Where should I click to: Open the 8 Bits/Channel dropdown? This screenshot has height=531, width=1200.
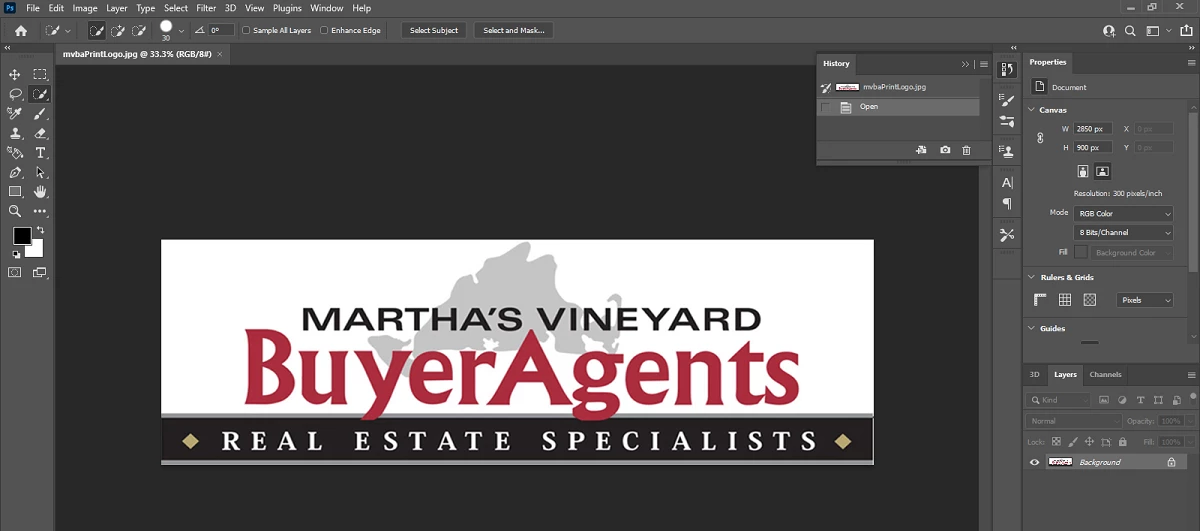pos(1123,232)
